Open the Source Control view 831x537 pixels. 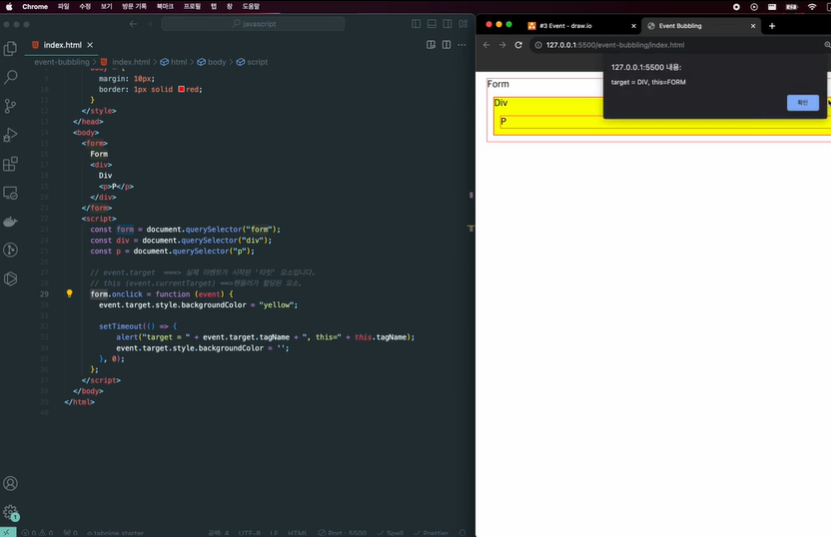(x=10, y=106)
